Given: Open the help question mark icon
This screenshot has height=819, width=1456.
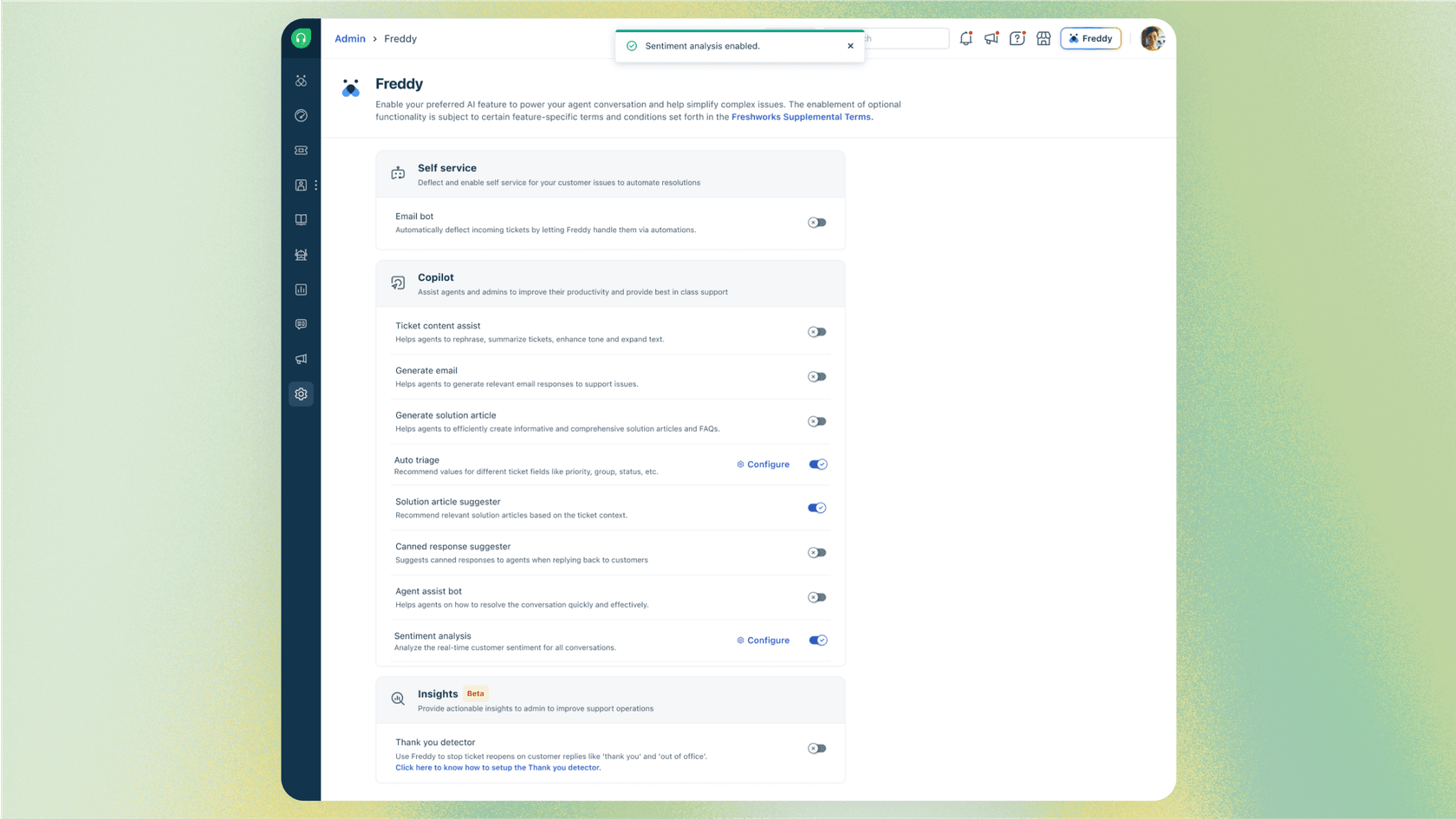Looking at the screenshot, I should pos(1017,38).
